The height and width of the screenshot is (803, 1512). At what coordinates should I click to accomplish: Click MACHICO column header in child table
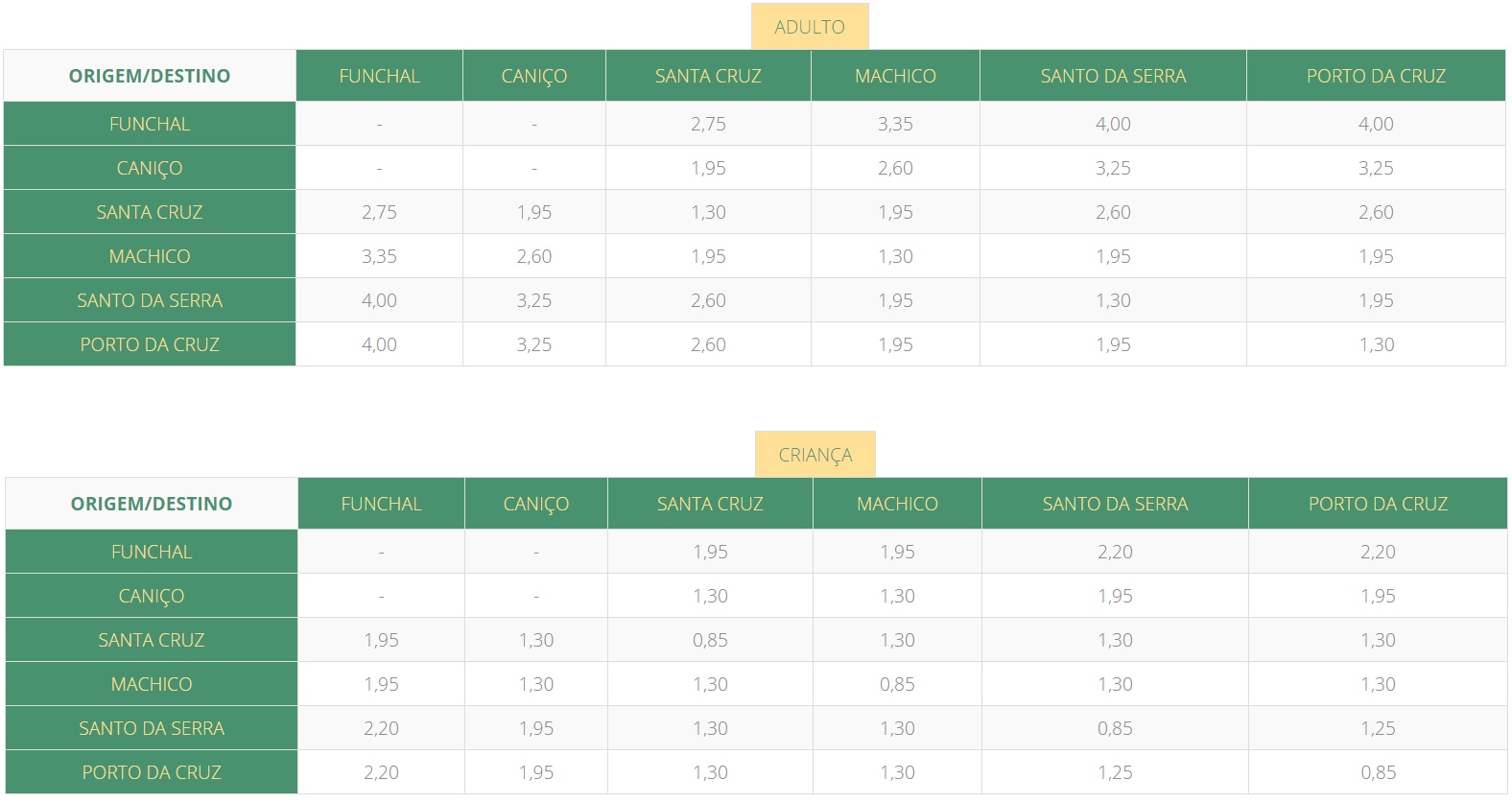coord(897,504)
